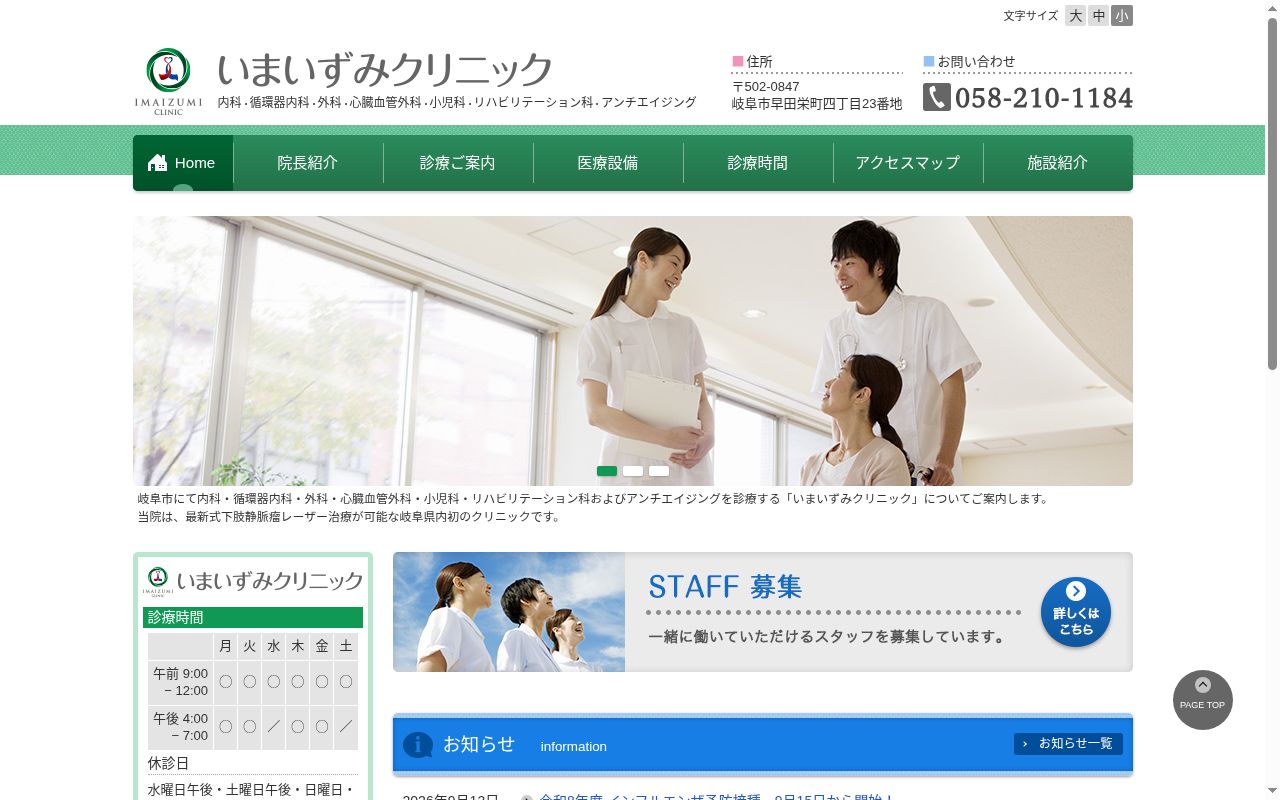Image resolution: width=1280 pixels, height=800 pixels.
Task: Click the 水 column header in the schedule
Action: pos(274,646)
